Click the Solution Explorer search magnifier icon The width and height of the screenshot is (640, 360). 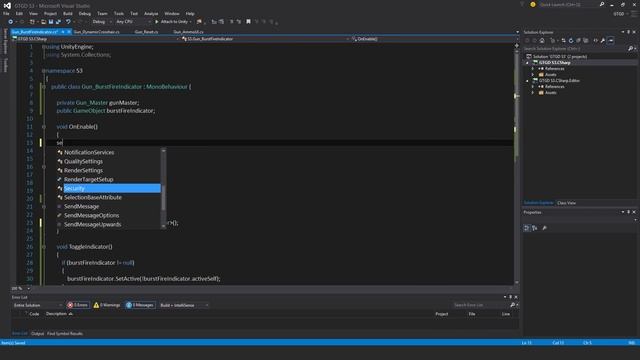630,49
